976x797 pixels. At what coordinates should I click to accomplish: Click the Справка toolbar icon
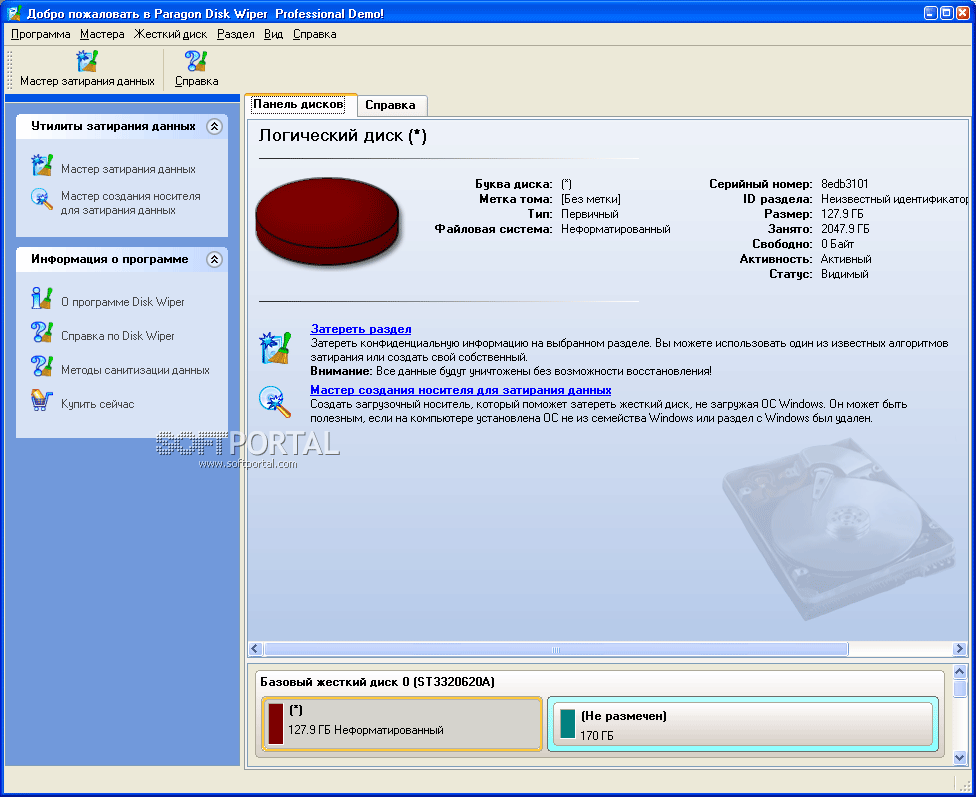[196, 61]
